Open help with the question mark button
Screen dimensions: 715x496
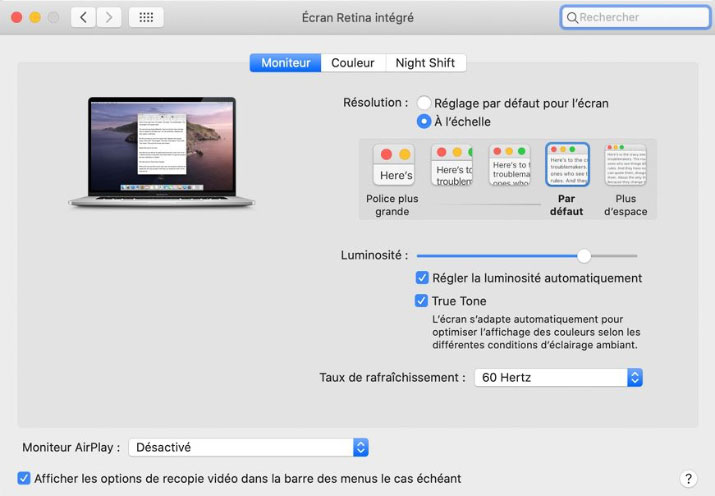(x=688, y=479)
